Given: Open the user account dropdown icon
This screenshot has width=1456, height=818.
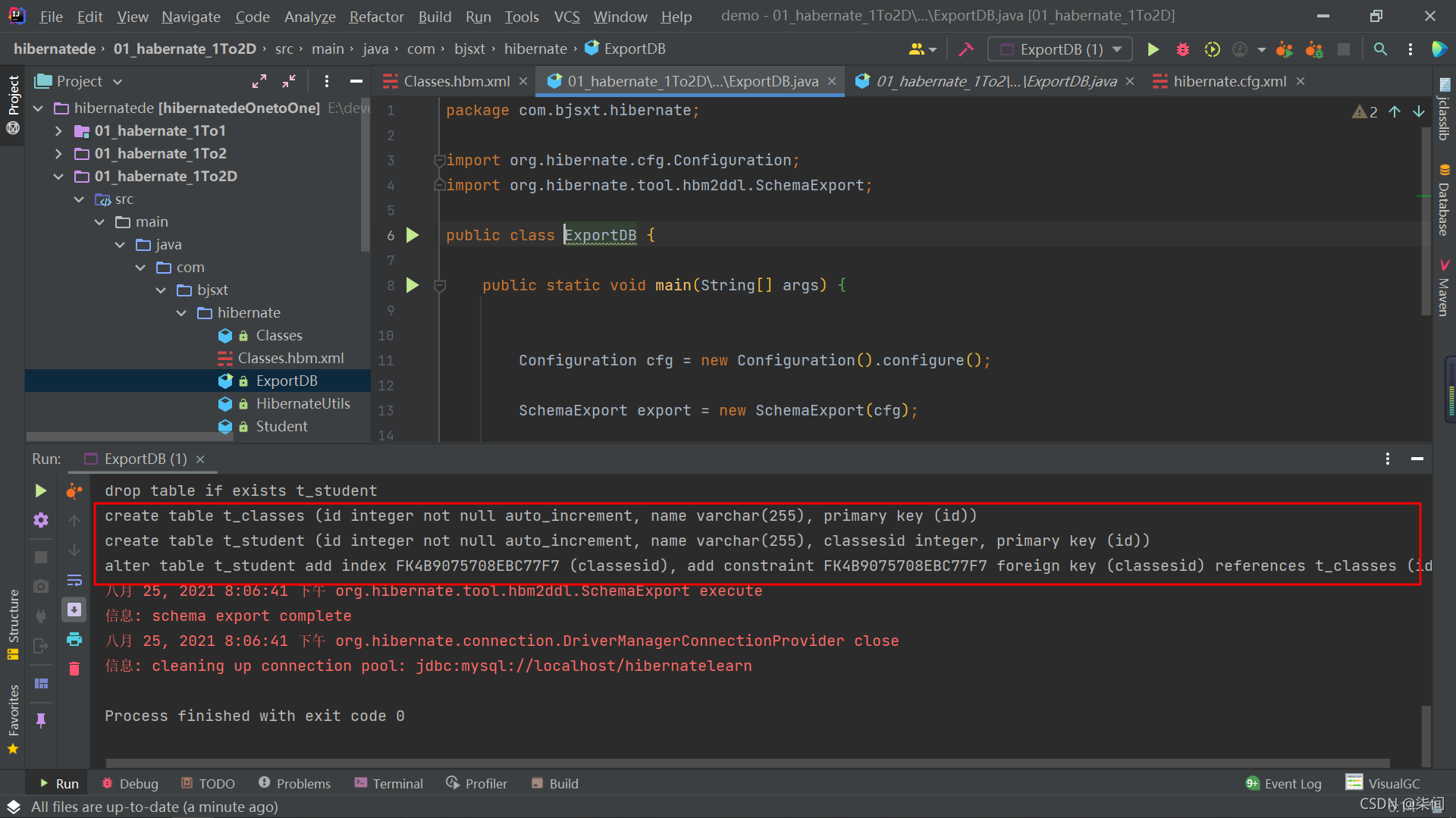Looking at the screenshot, I should pyautogui.click(x=922, y=49).
